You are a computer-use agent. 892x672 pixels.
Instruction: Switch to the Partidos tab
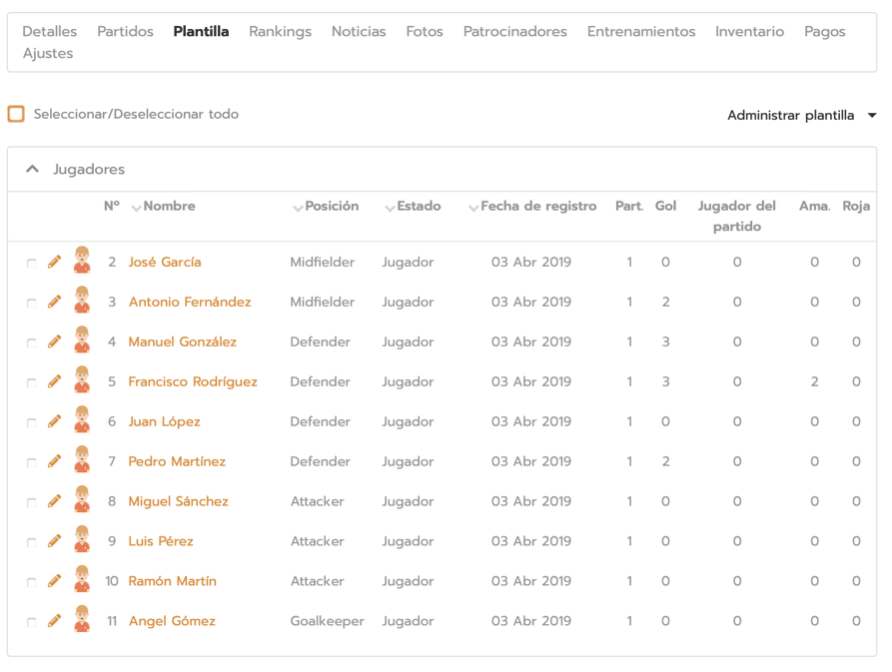(x=125, y=32)
